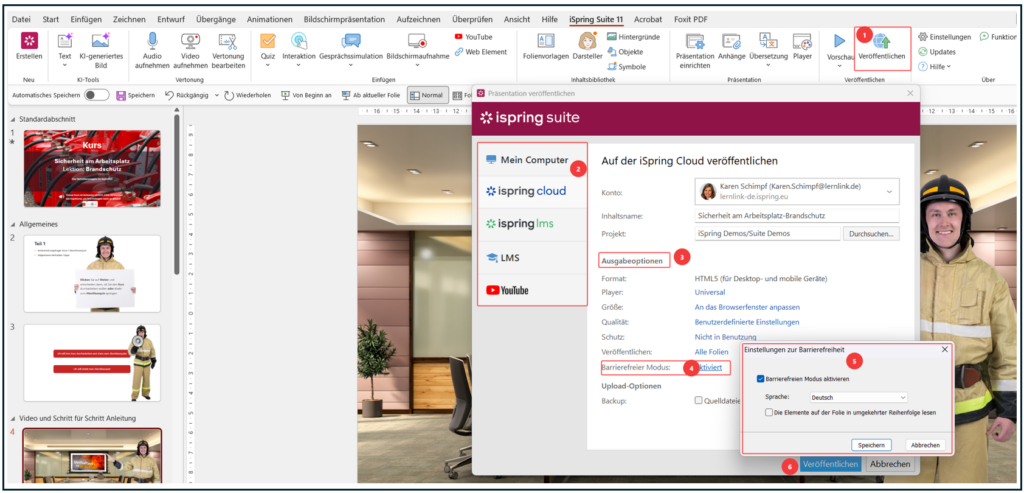1024x493 pixels.
Task: Collapse the Standardabschnitt section
Action: click(x=14, y=119)
